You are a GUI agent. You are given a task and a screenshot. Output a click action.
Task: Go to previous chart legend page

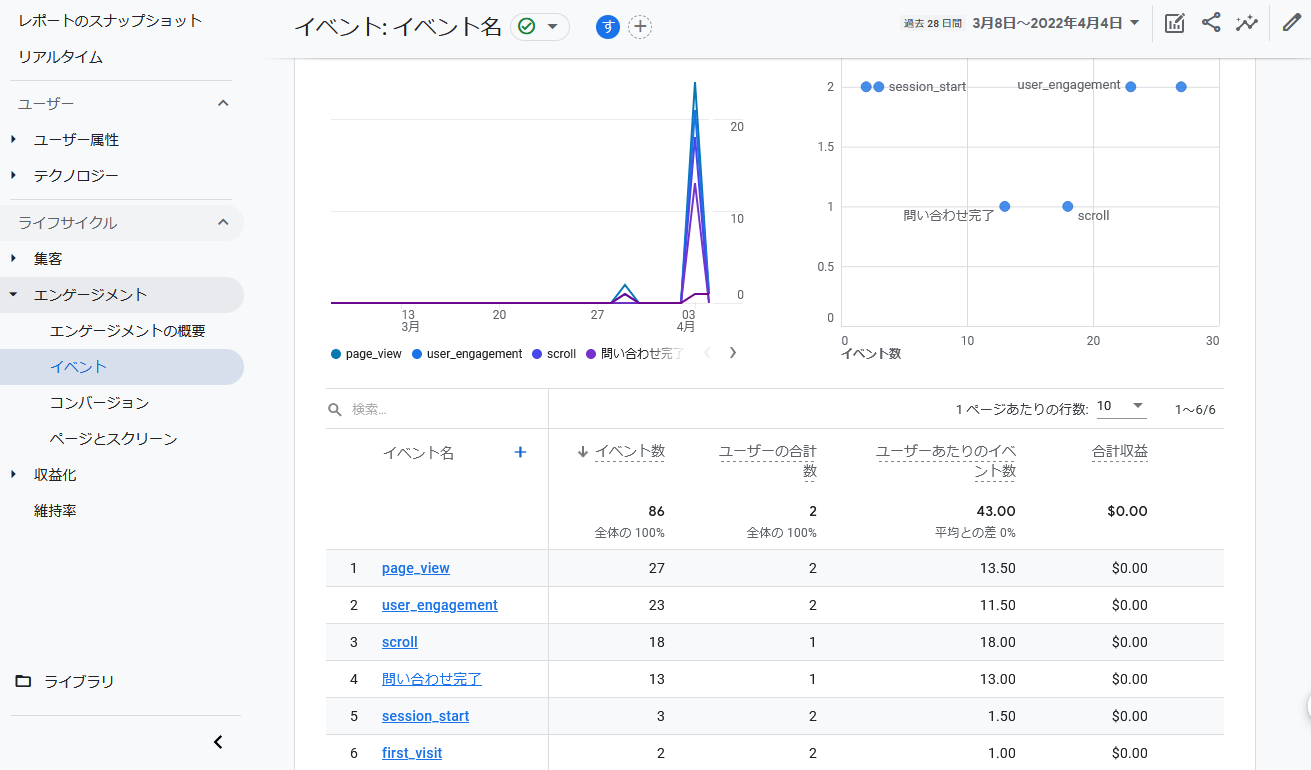tap(707, 353)
